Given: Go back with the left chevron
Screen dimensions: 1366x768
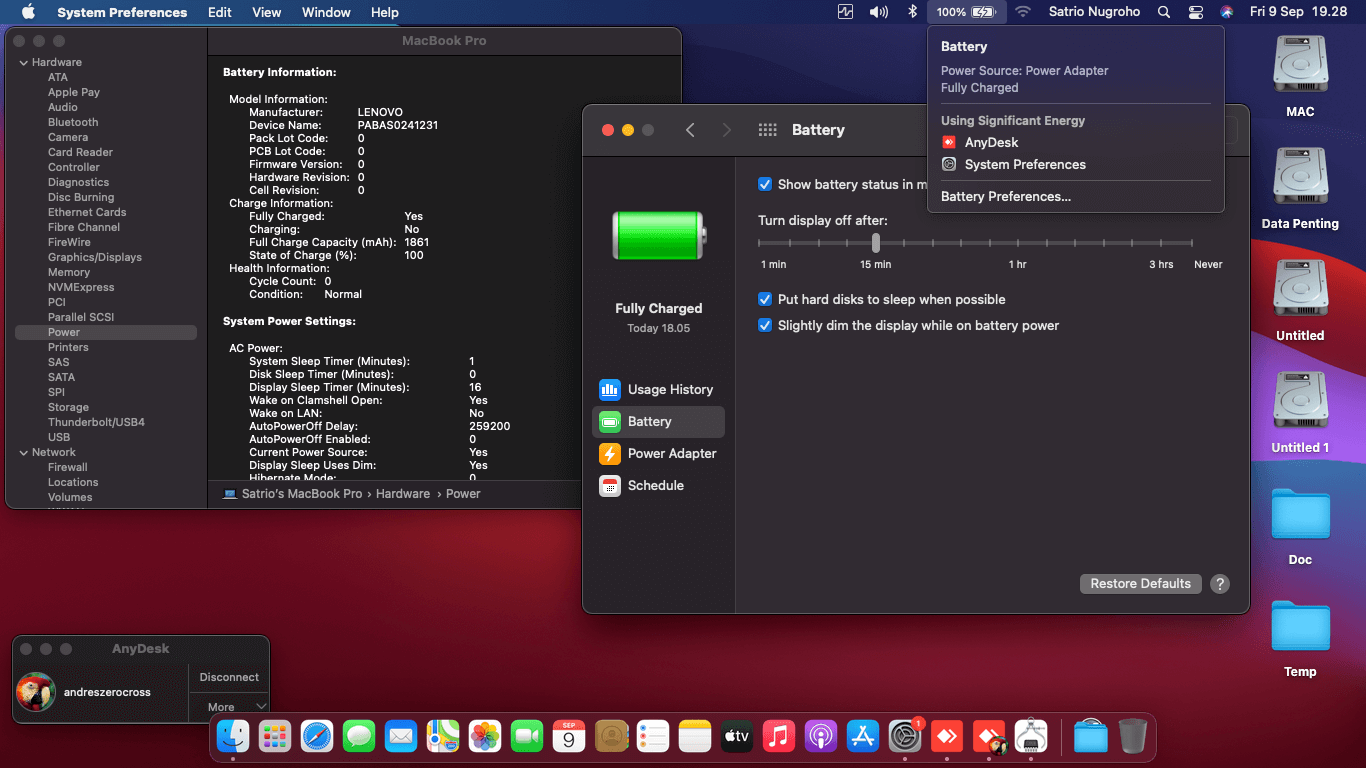Looking at the screenshot, I should tap(690, 130).
